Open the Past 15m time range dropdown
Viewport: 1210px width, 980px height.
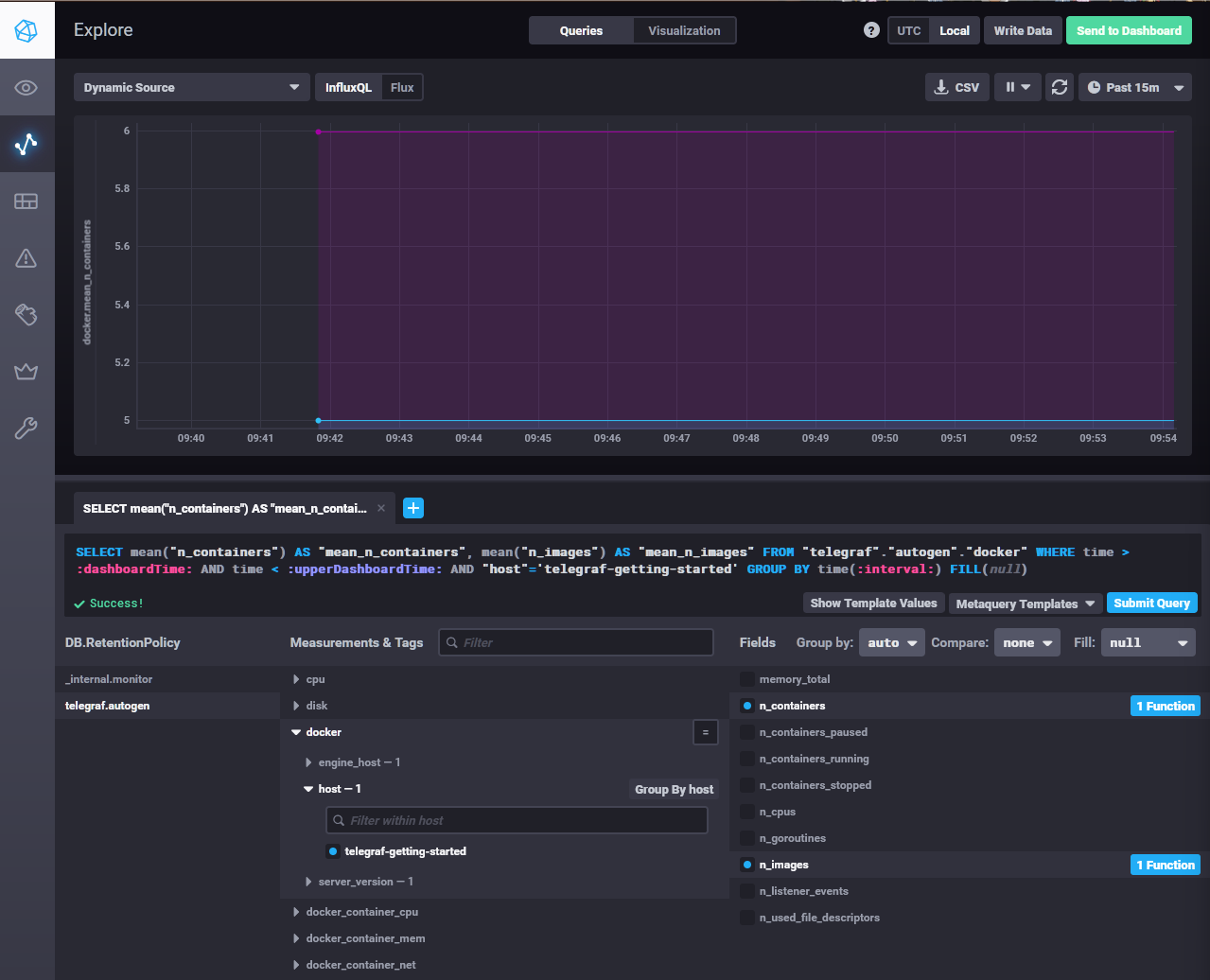tap(1134, 87)
